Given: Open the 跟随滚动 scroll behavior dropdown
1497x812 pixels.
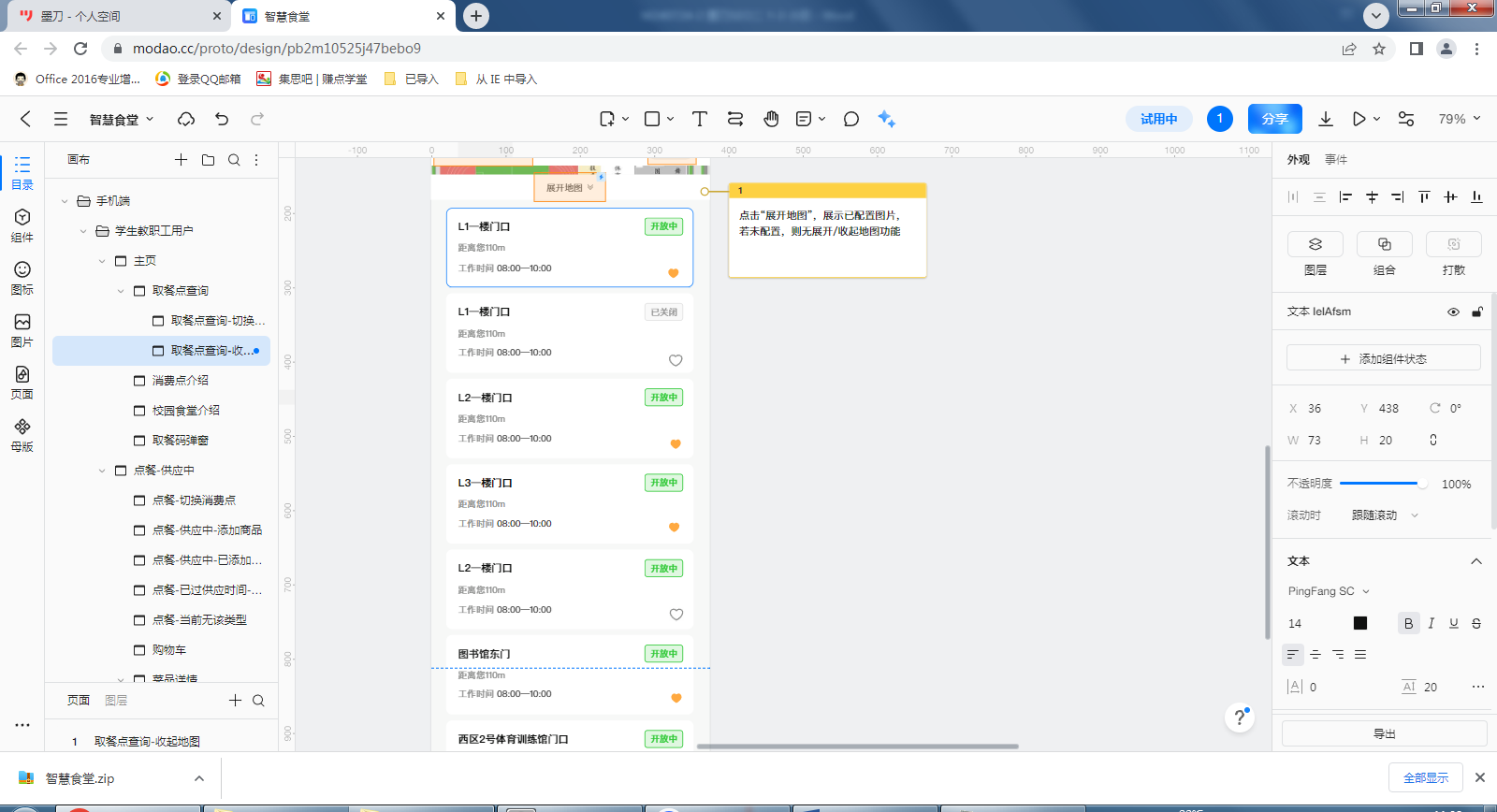Looking at the screenshot, I should click(1386, 515).
